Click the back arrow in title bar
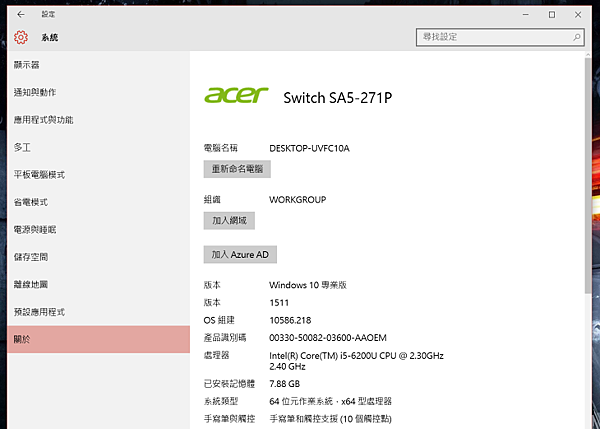The image size is (600, 429). pos(21,15)
